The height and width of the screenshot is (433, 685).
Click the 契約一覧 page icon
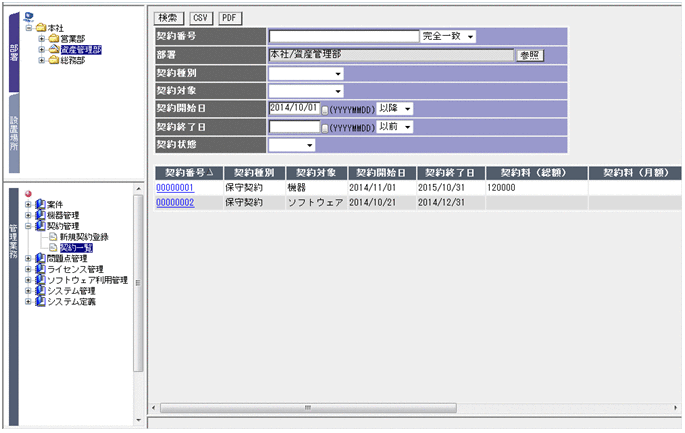[53, 248]
